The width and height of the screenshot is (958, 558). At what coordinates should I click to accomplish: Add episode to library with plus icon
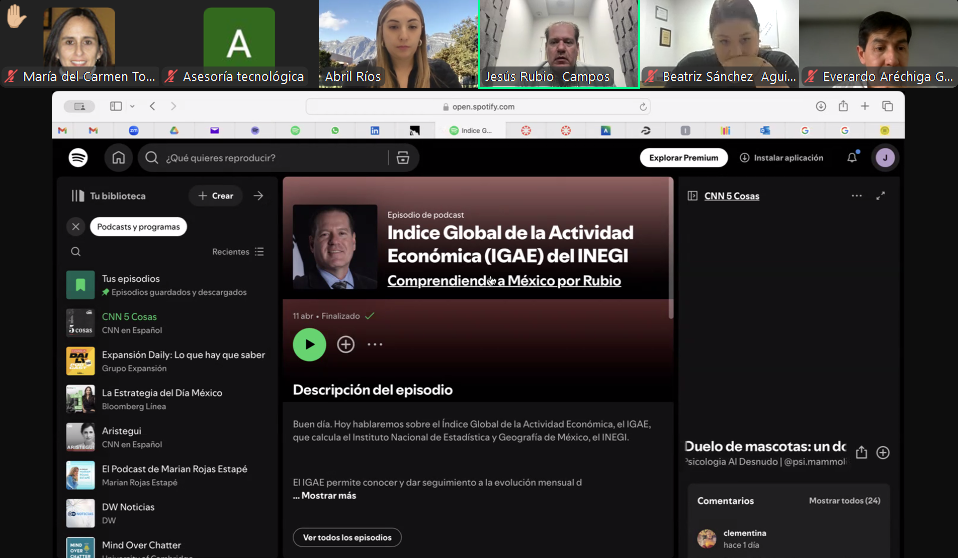(x=346, y=344)
